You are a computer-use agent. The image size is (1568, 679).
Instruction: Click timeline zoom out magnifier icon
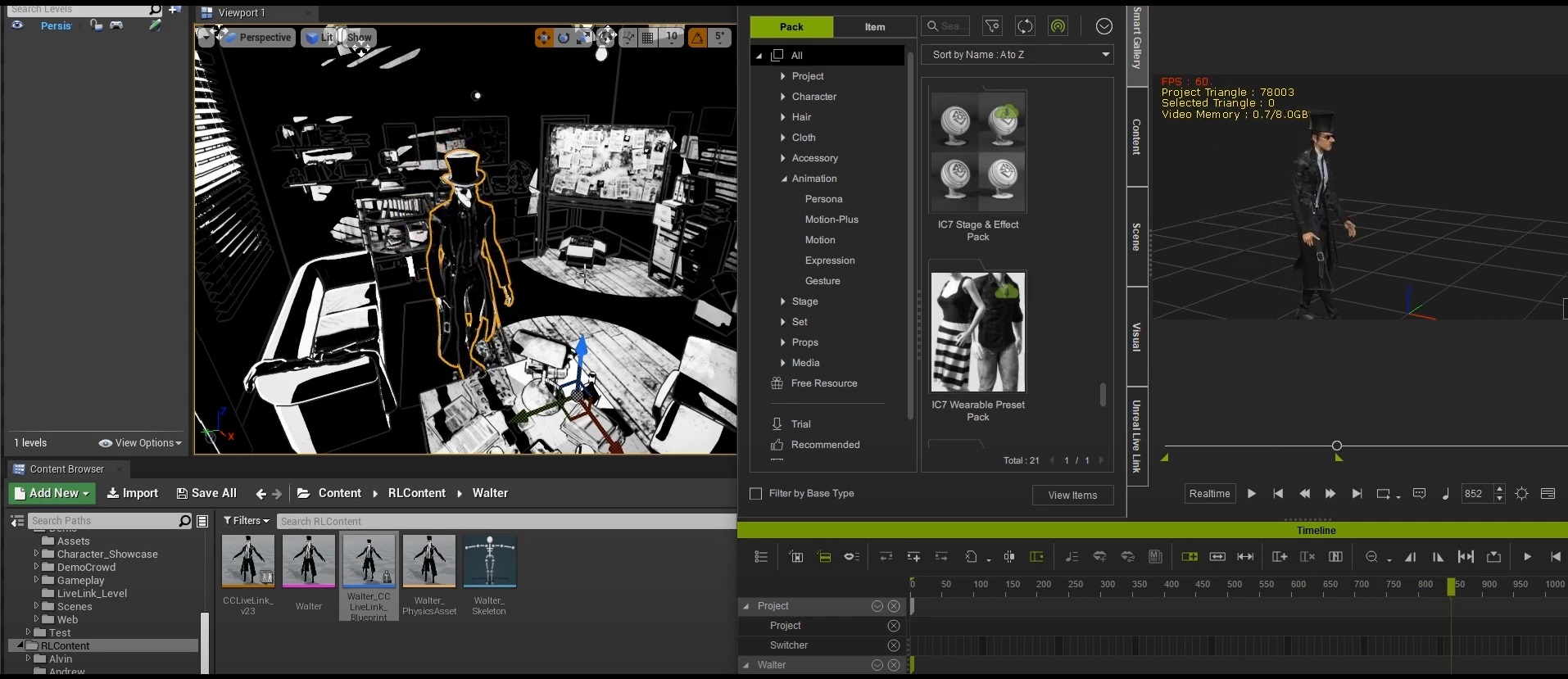pos(1371,557)
